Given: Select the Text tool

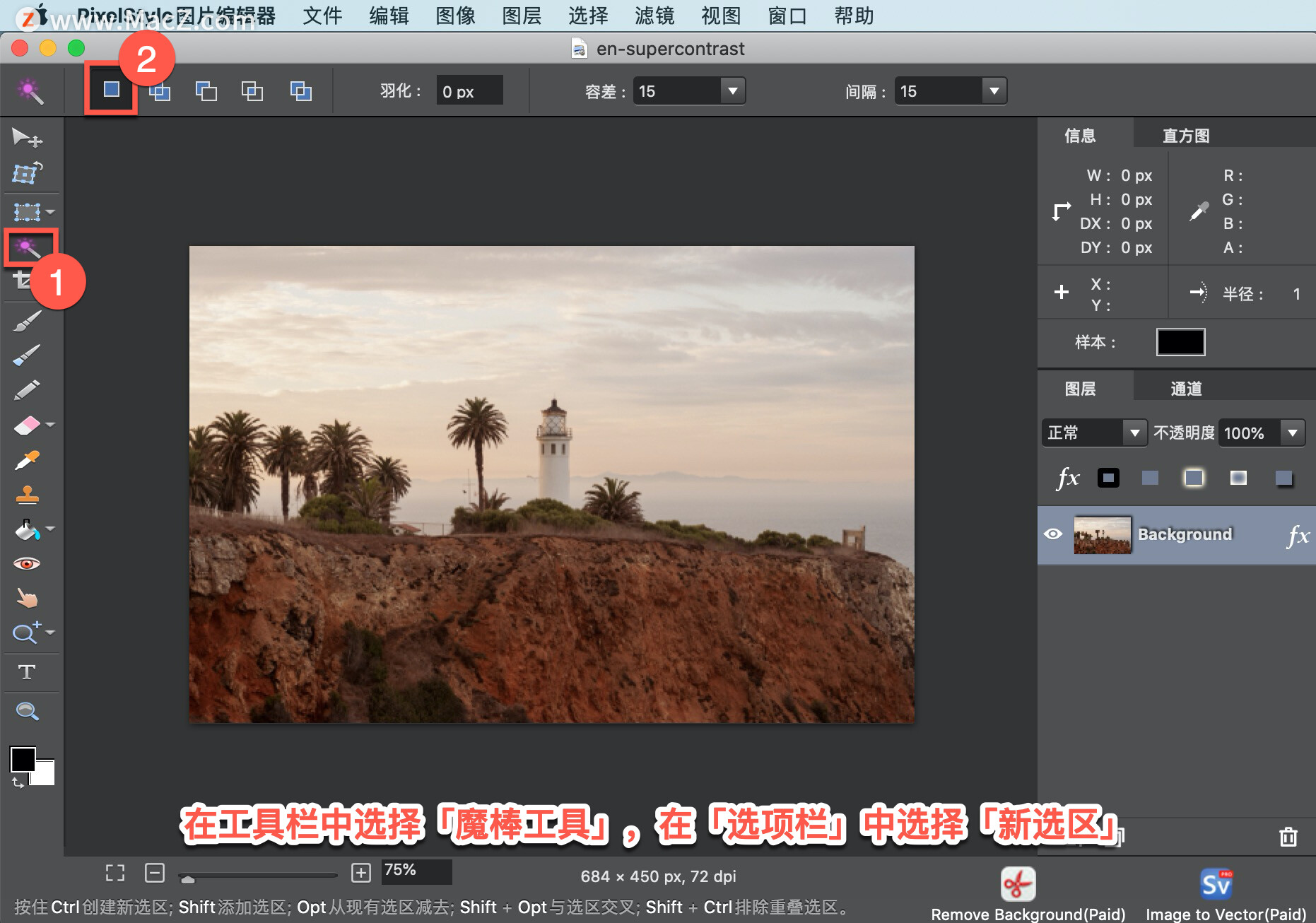Looking at the screenshot, I should [28, 671].
